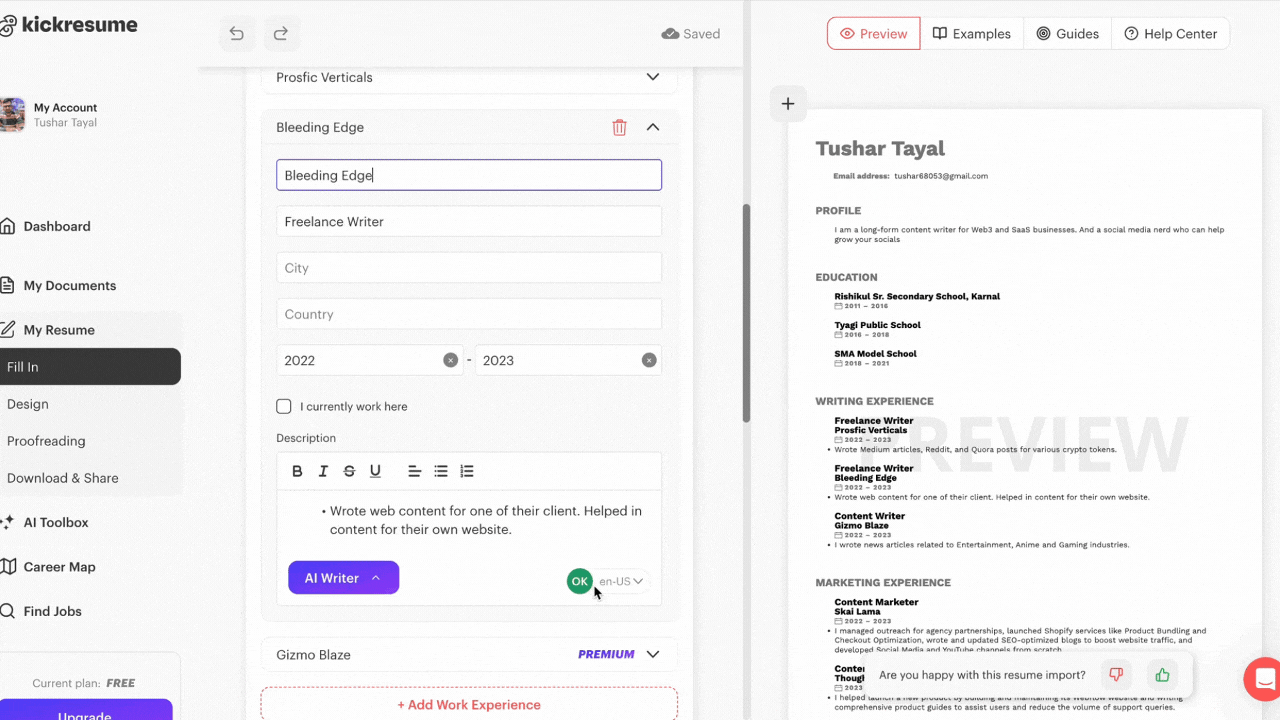
Task: Clear the 2022 start date
Action: 451,360
